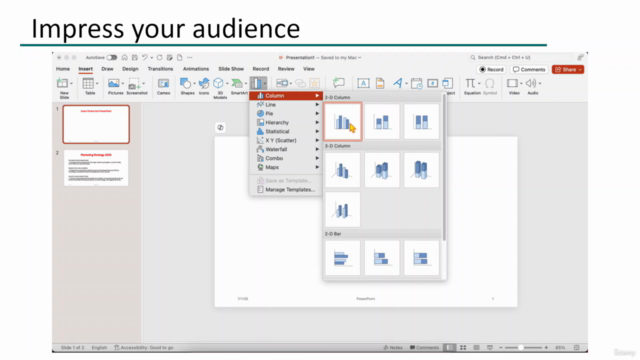Click the Slide Number icon
The width and height of the screenshot is (640, 360).
pos(433,83)
